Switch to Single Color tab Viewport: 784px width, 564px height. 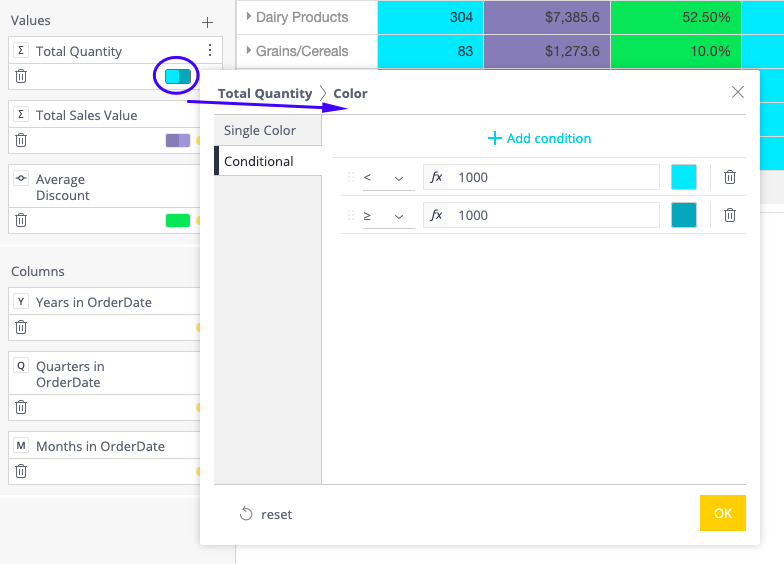point(268,130)
